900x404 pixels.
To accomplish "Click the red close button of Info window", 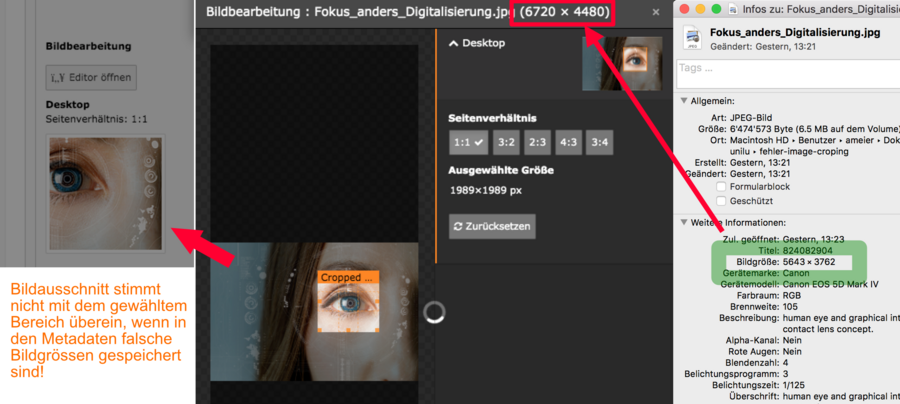I will 685,9.
